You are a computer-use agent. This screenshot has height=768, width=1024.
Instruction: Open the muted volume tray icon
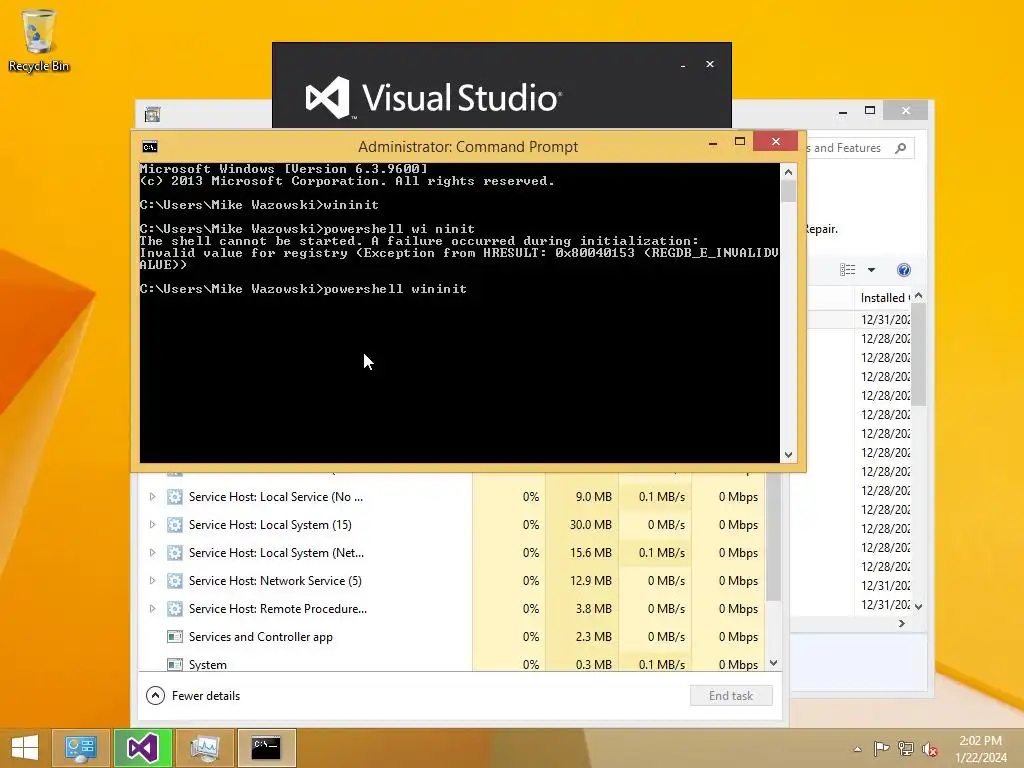930,748
